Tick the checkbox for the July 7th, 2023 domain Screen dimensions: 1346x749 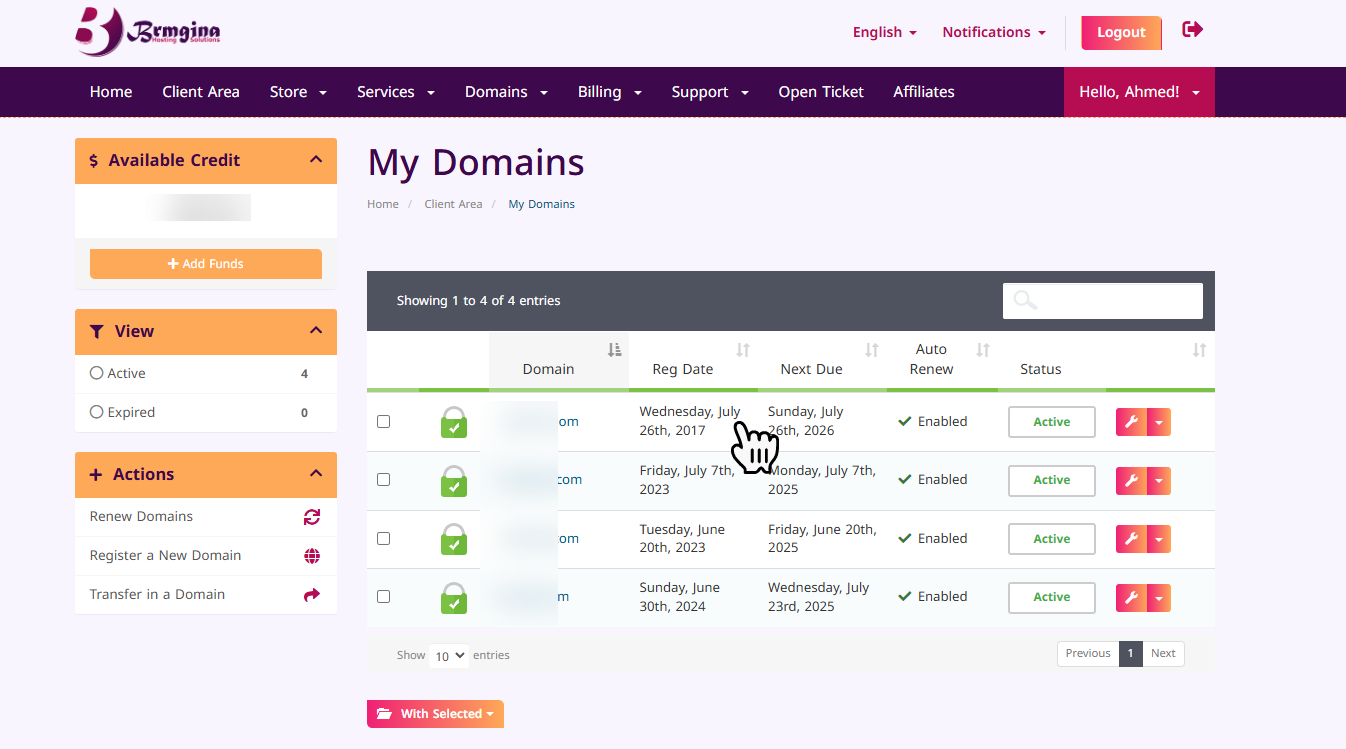click(x=383, y=480)
